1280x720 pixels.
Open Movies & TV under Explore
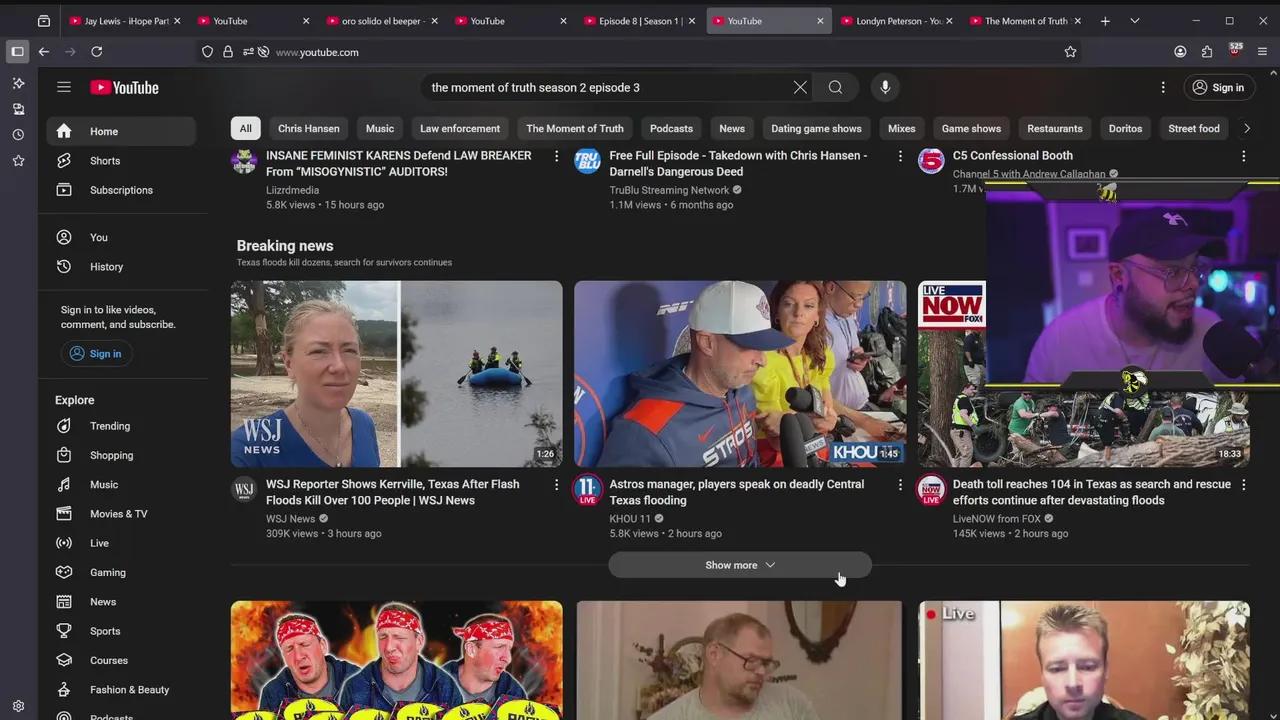[121, 514]
